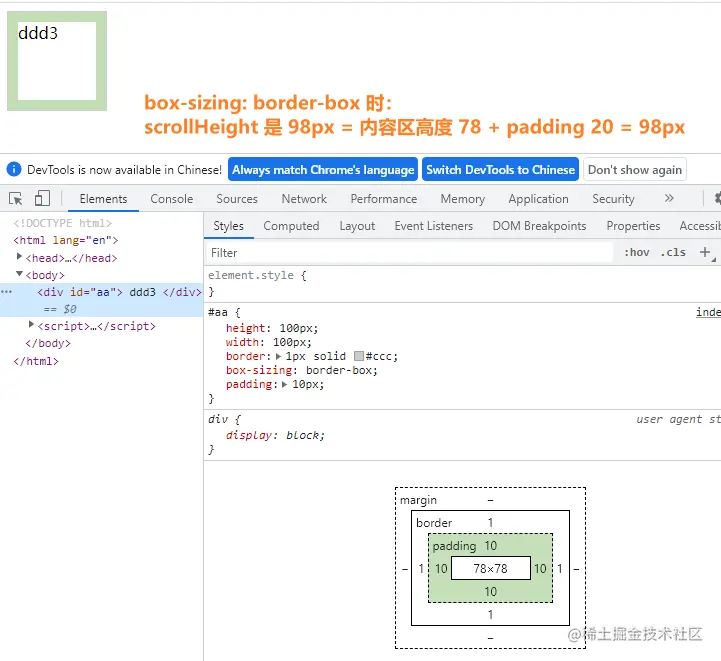Select the DOM Breakpoints sub-tab
This screenshot has width=721, height=661.
539,226
